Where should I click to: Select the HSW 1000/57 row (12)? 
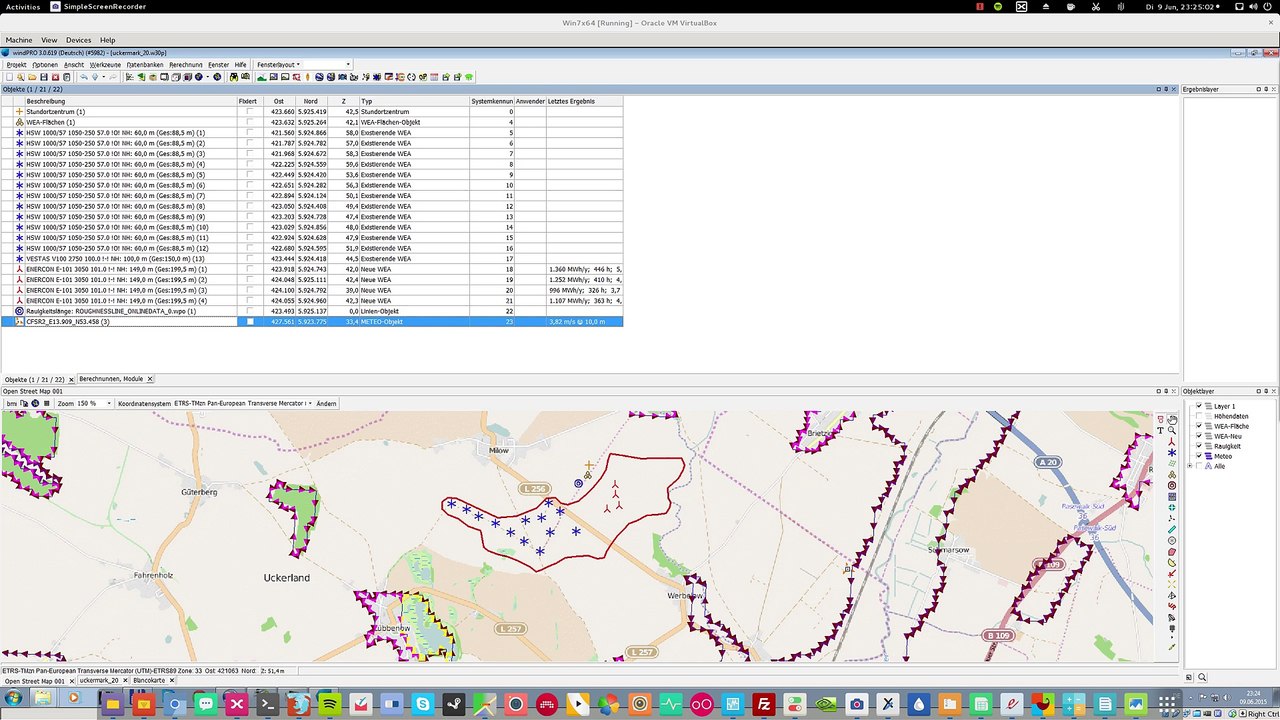tap(312, 248)
